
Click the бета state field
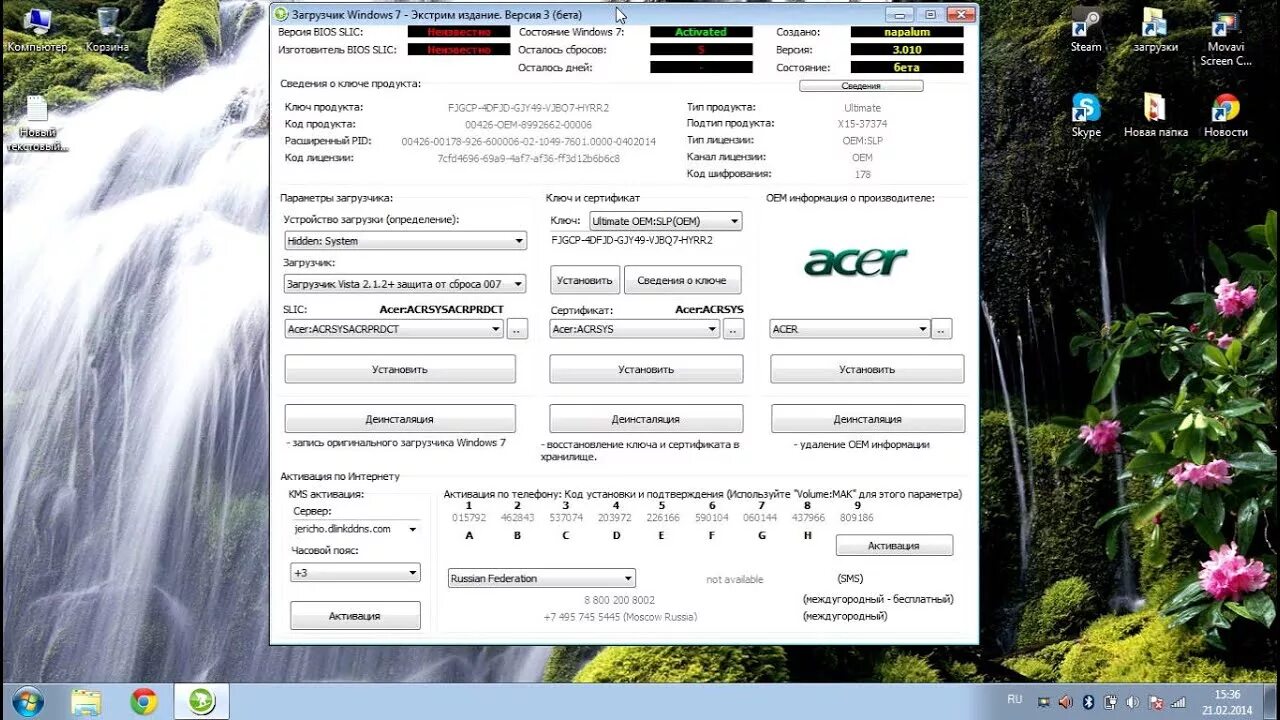click(x=907, y=68)
